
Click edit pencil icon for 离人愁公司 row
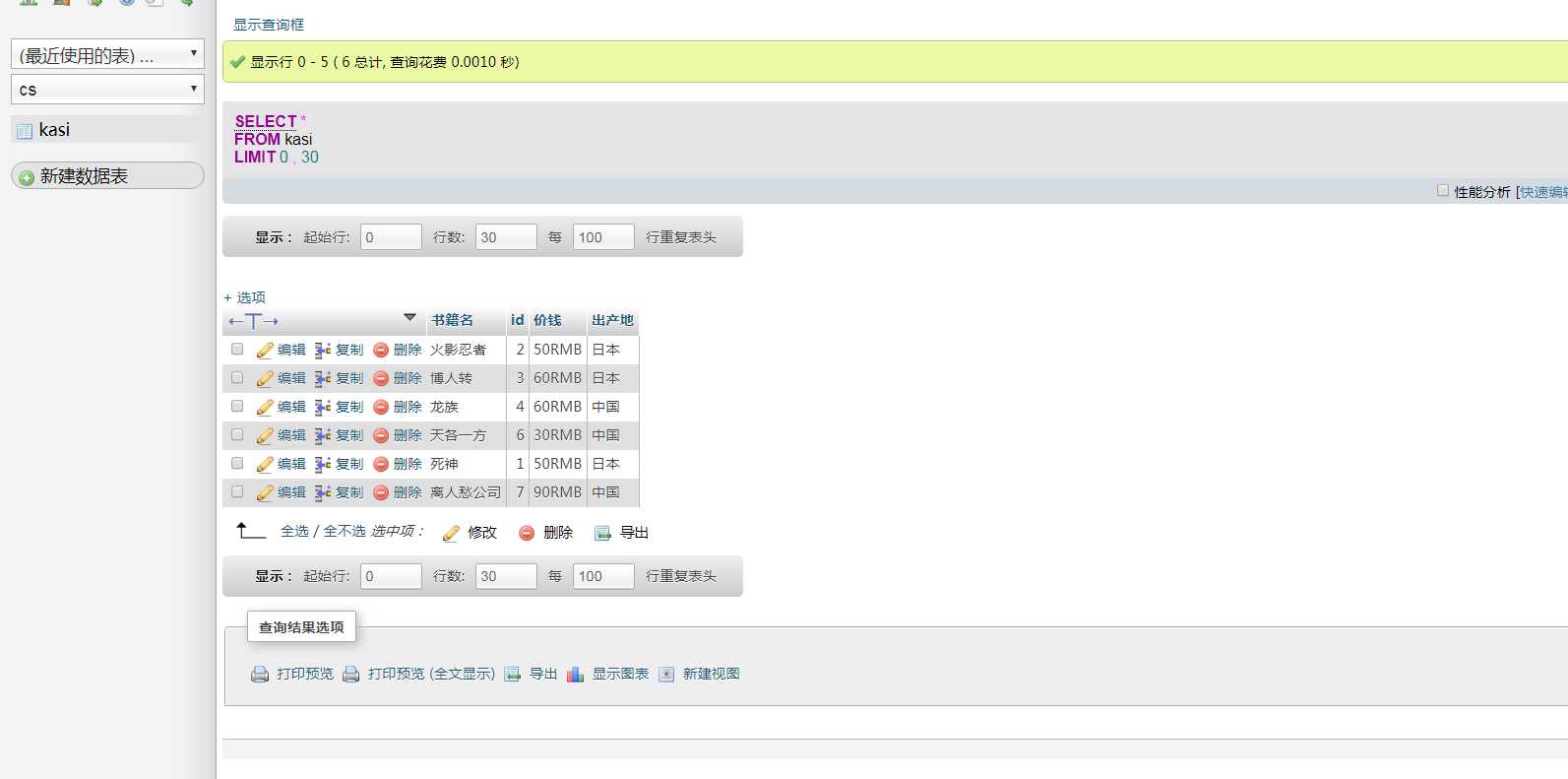265,492
